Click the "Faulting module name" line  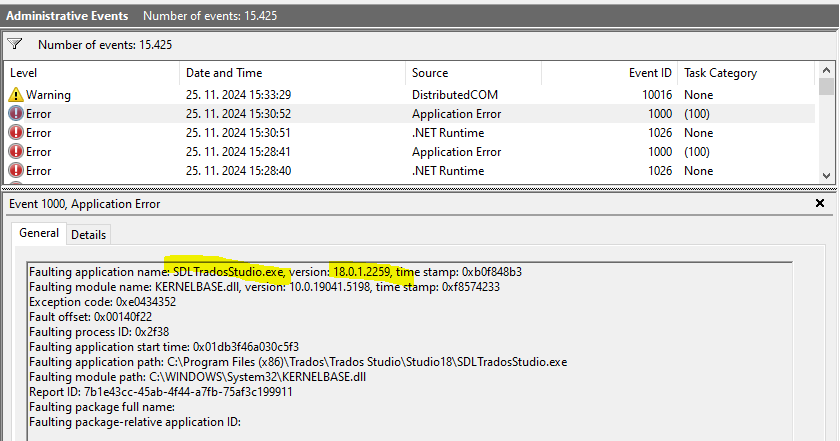coord(264,287)
